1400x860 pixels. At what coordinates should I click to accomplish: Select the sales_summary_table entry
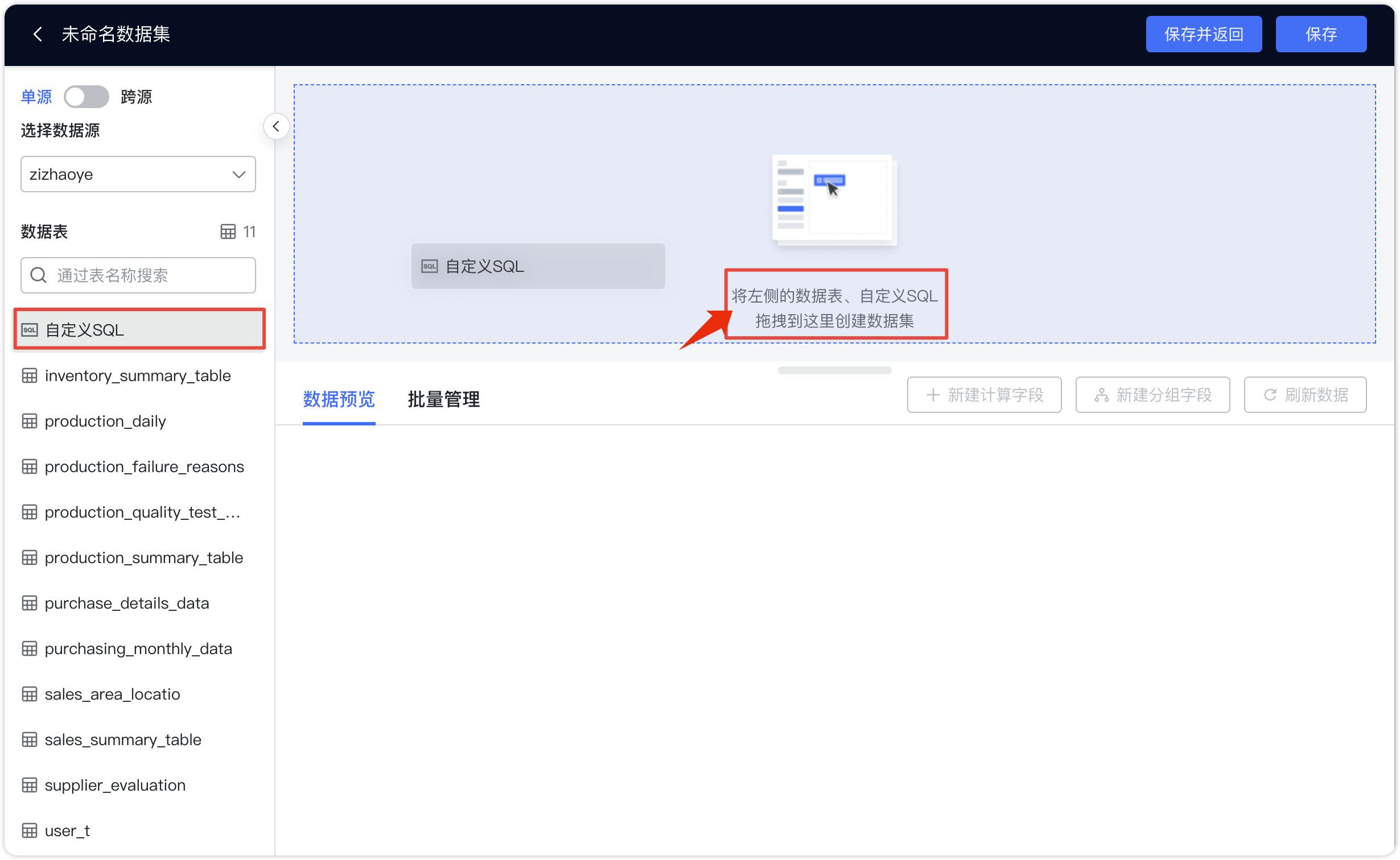pos(139,739)
